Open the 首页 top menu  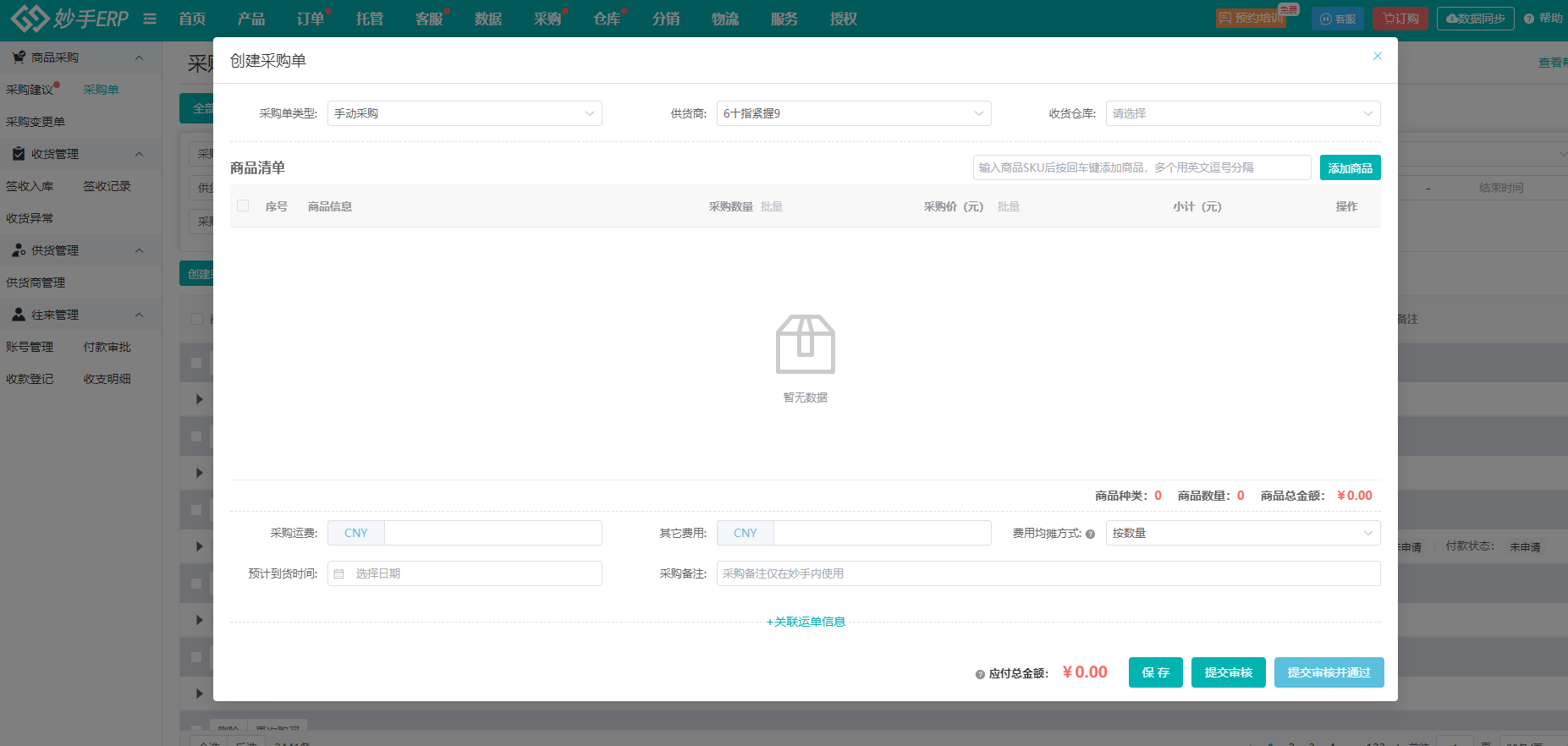[192, 19]
